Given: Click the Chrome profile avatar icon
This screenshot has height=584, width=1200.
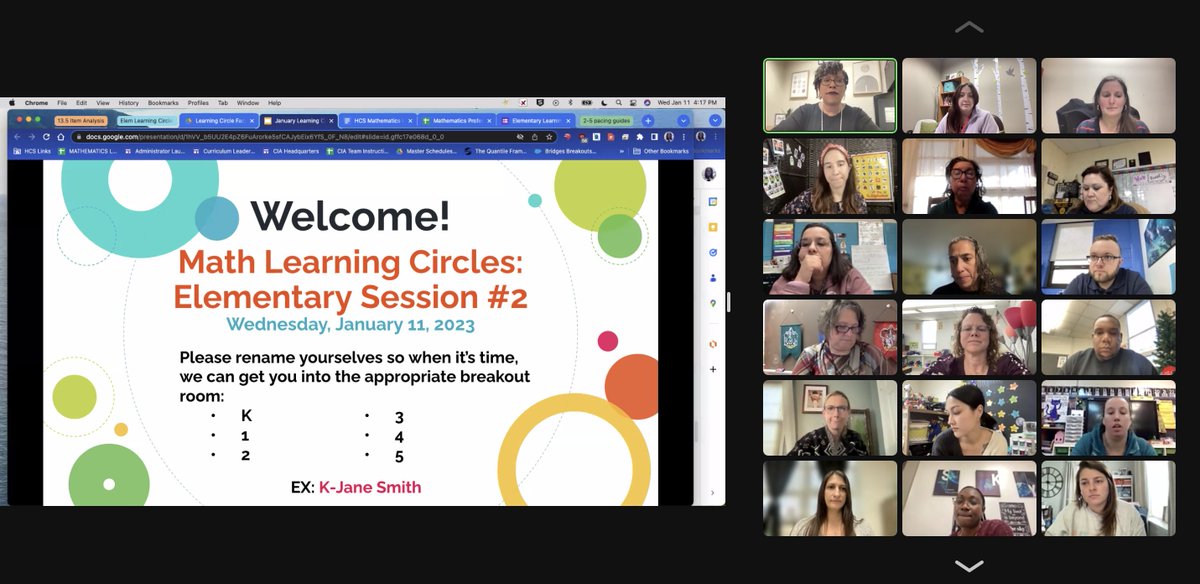Looking at the screenshot, I should [x=668, y=136].
